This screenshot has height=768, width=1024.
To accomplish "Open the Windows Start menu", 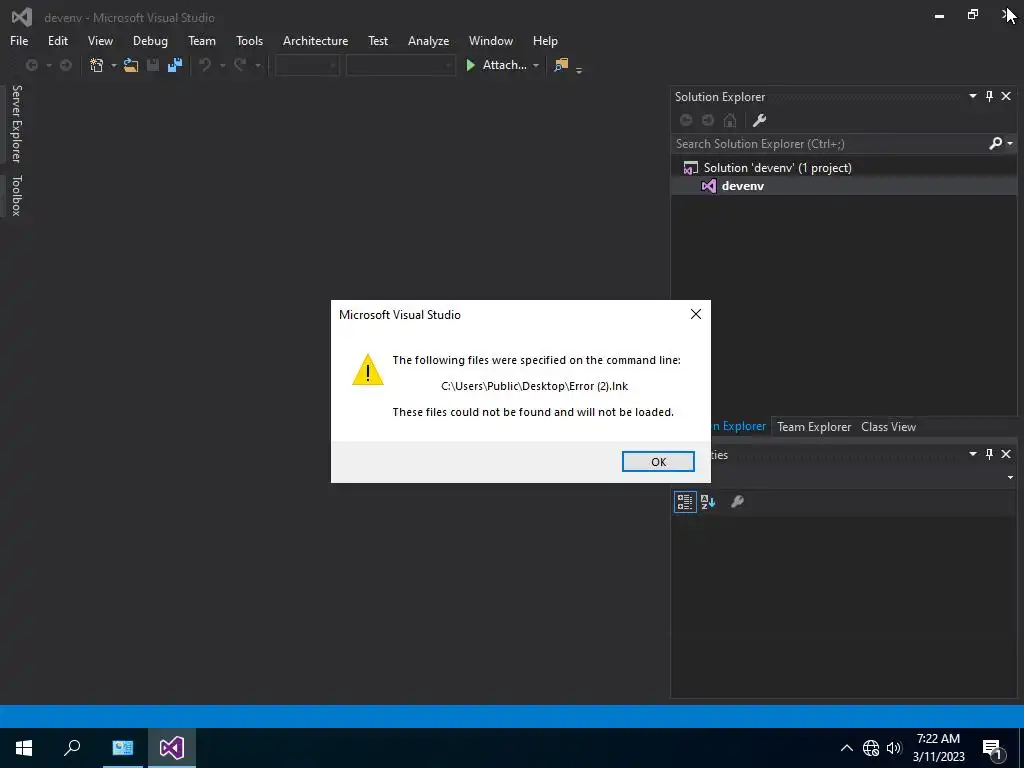I will 24,748.
